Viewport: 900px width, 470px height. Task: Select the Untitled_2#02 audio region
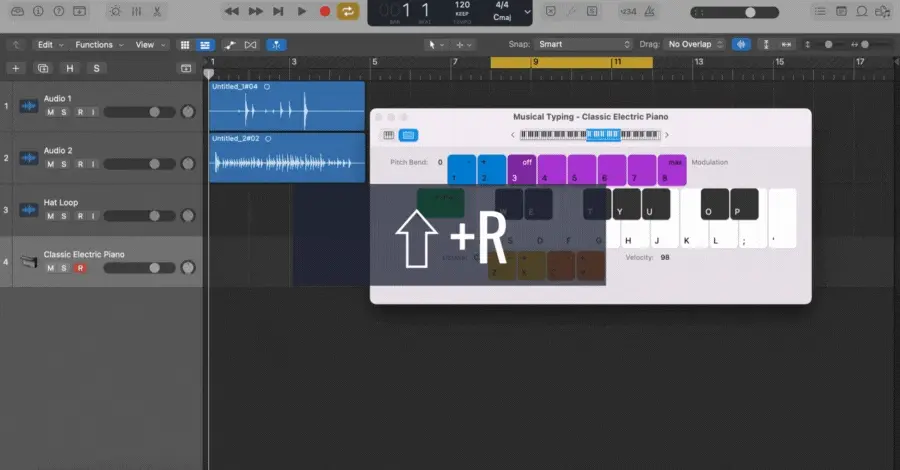pyautogui.click(x=287, y=158)
